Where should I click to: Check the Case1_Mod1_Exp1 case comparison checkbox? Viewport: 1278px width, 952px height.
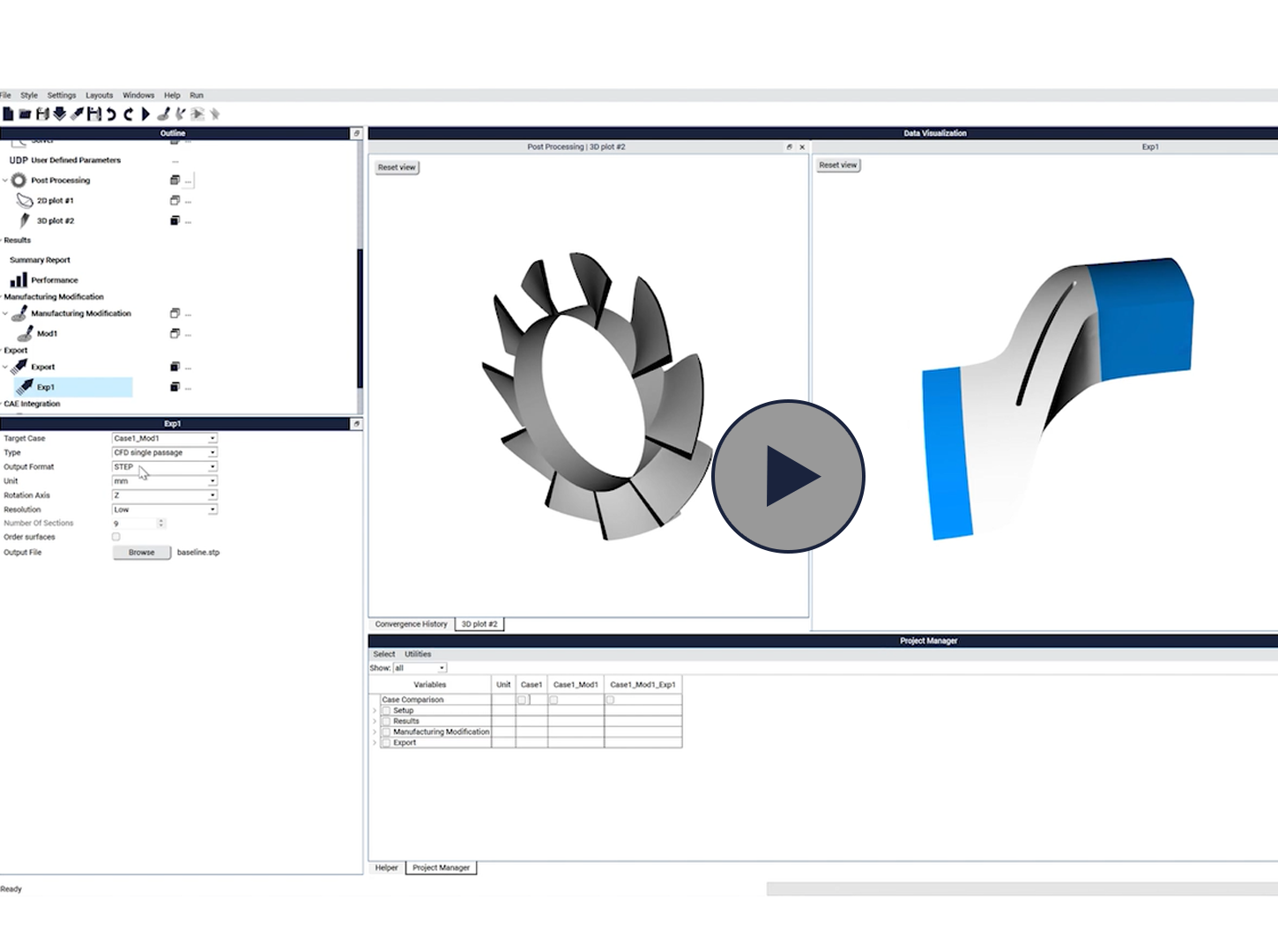(610, 700)
